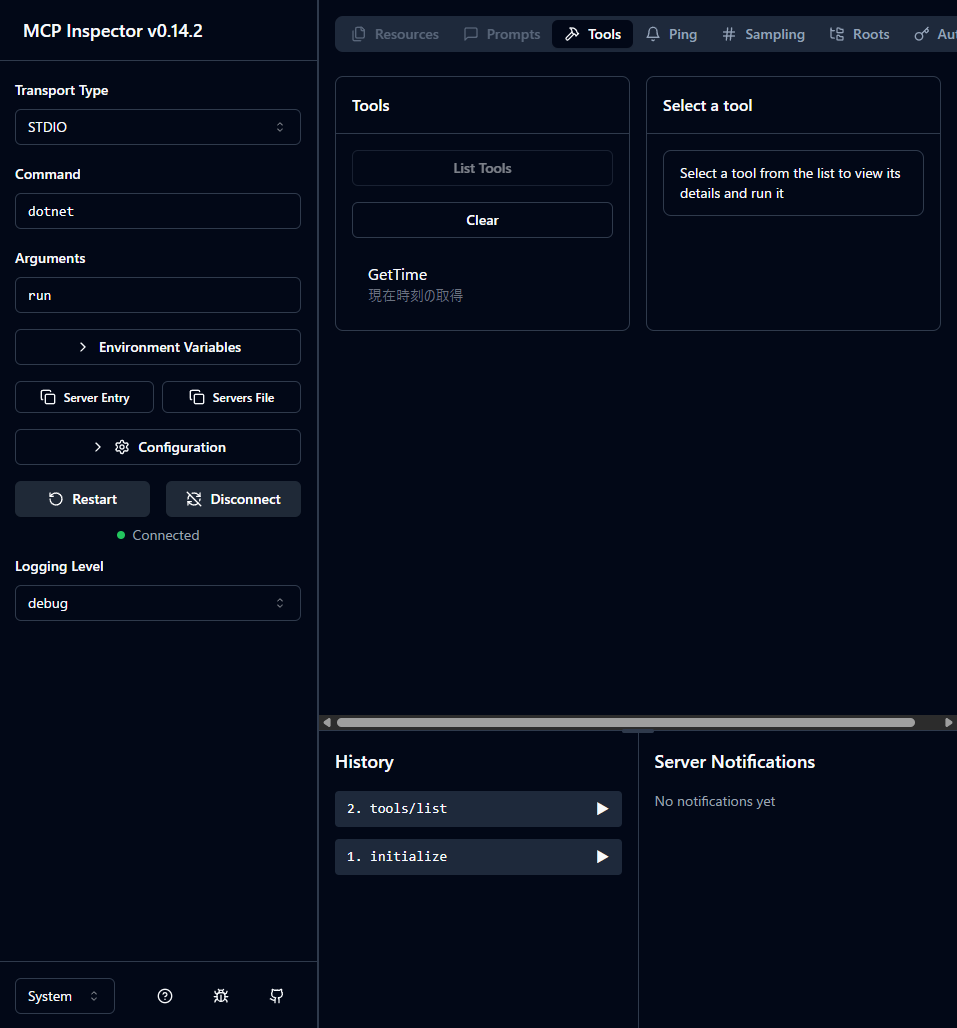The image size is (957, 1028).
Task: Focus the Command field containing dotnet
Action: [157, 211]
